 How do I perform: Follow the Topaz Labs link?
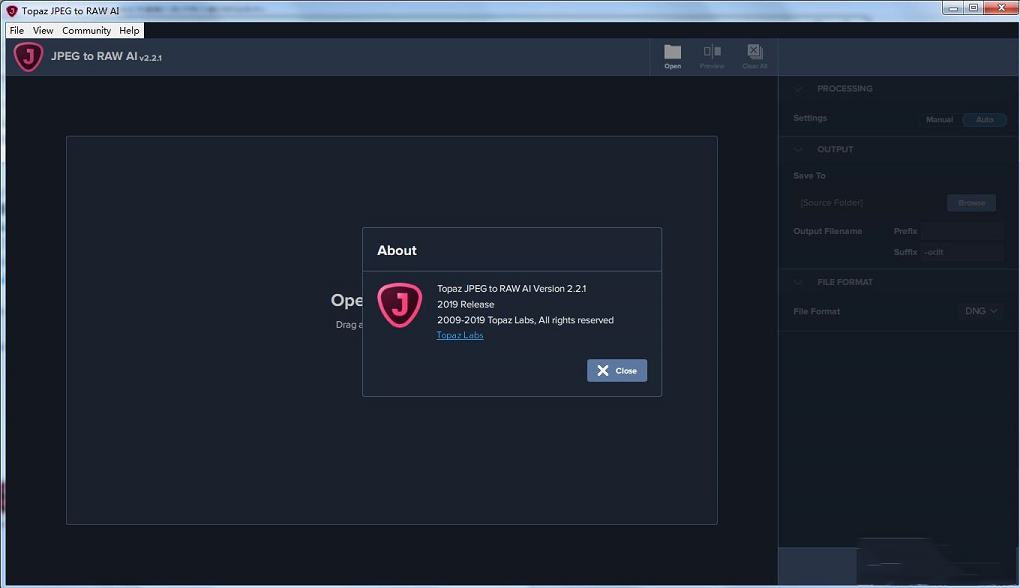coord(460,336)
